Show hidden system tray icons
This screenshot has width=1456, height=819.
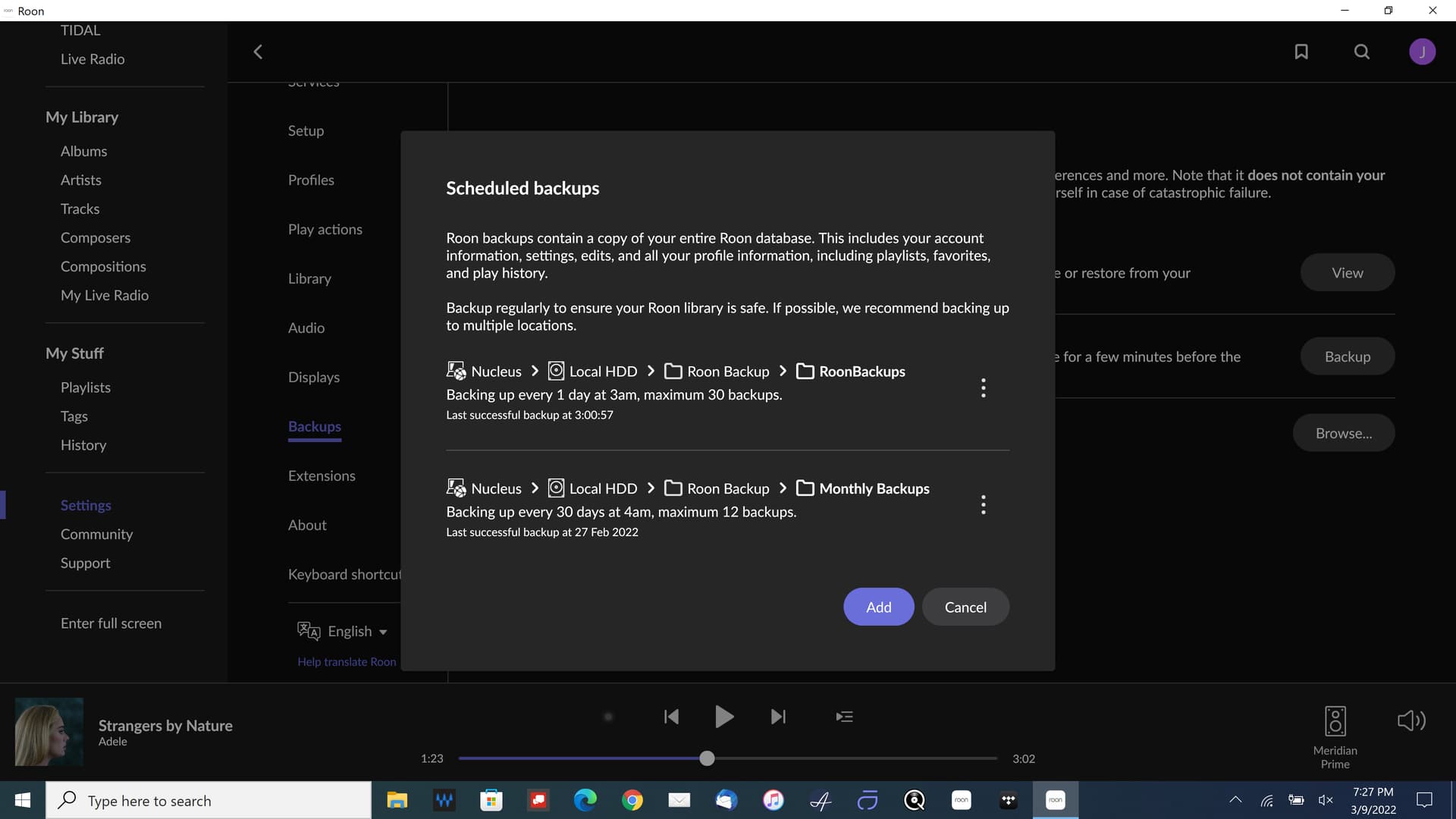coord(1235,799)
